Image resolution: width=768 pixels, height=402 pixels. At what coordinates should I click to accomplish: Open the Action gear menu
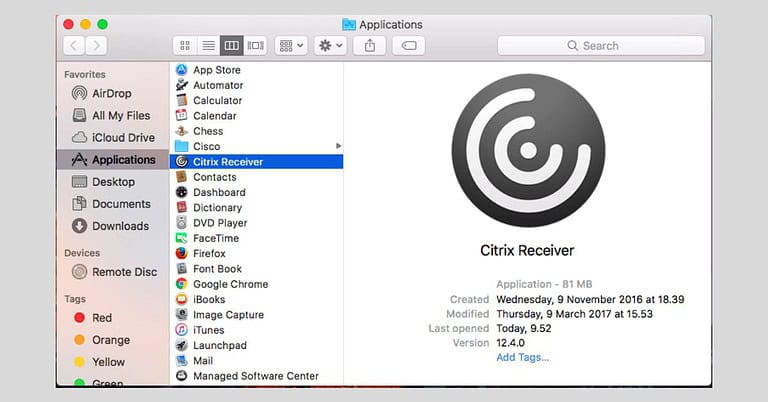tap(331, 46)
